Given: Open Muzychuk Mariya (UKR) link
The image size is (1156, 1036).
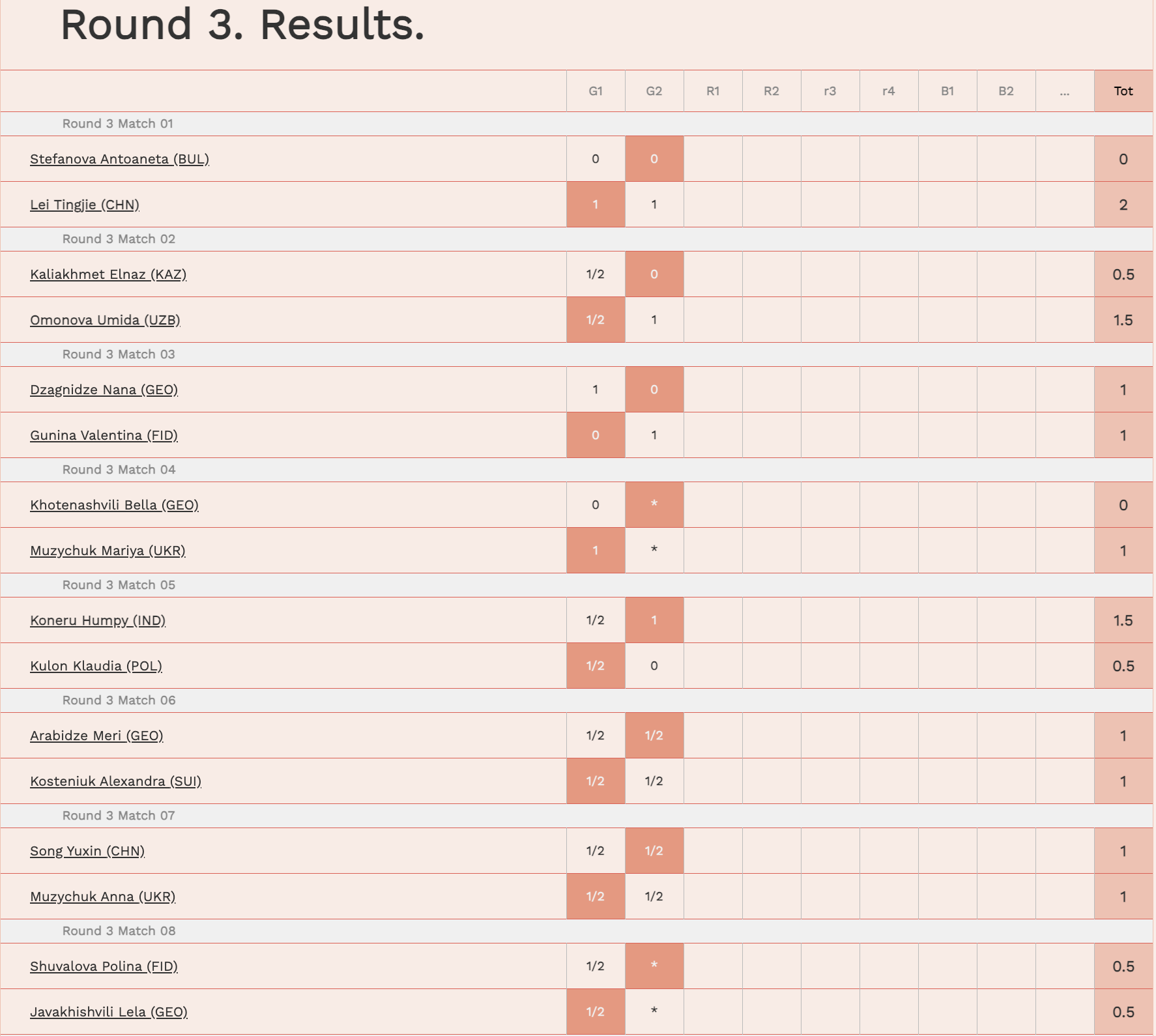Looking at the screenshot, I should [108, 551].
